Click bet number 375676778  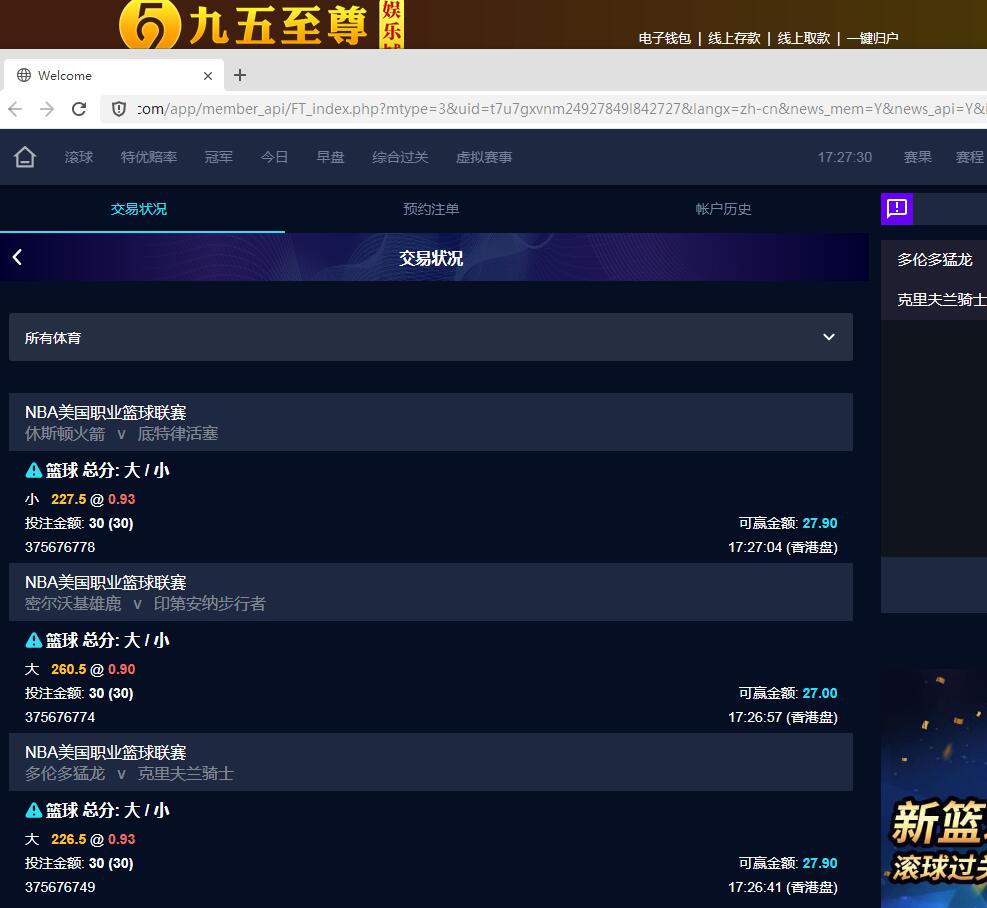[60, 547]
